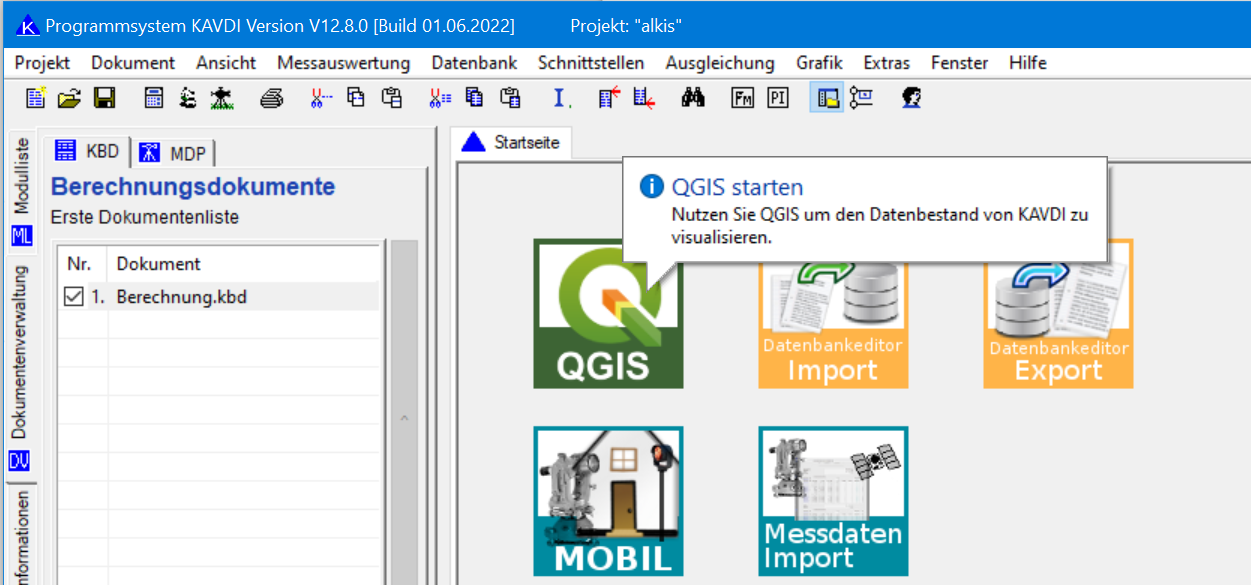1251x585 pixels.
Task: Click the binoculars search icon
Action: coord(693,98)
